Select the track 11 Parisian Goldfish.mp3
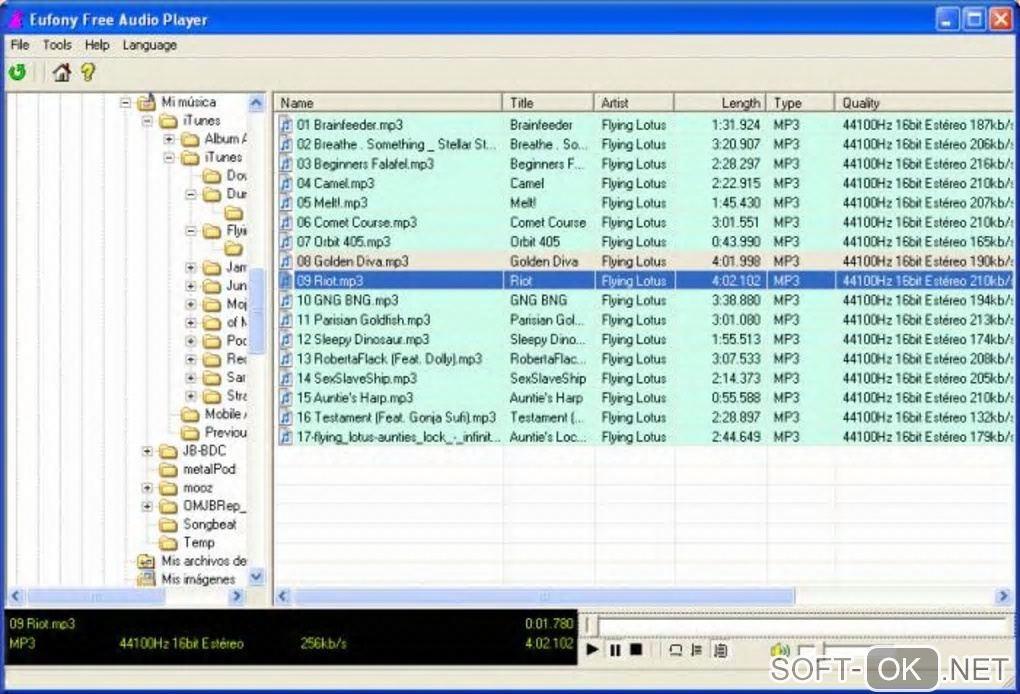 click(645, 319)
